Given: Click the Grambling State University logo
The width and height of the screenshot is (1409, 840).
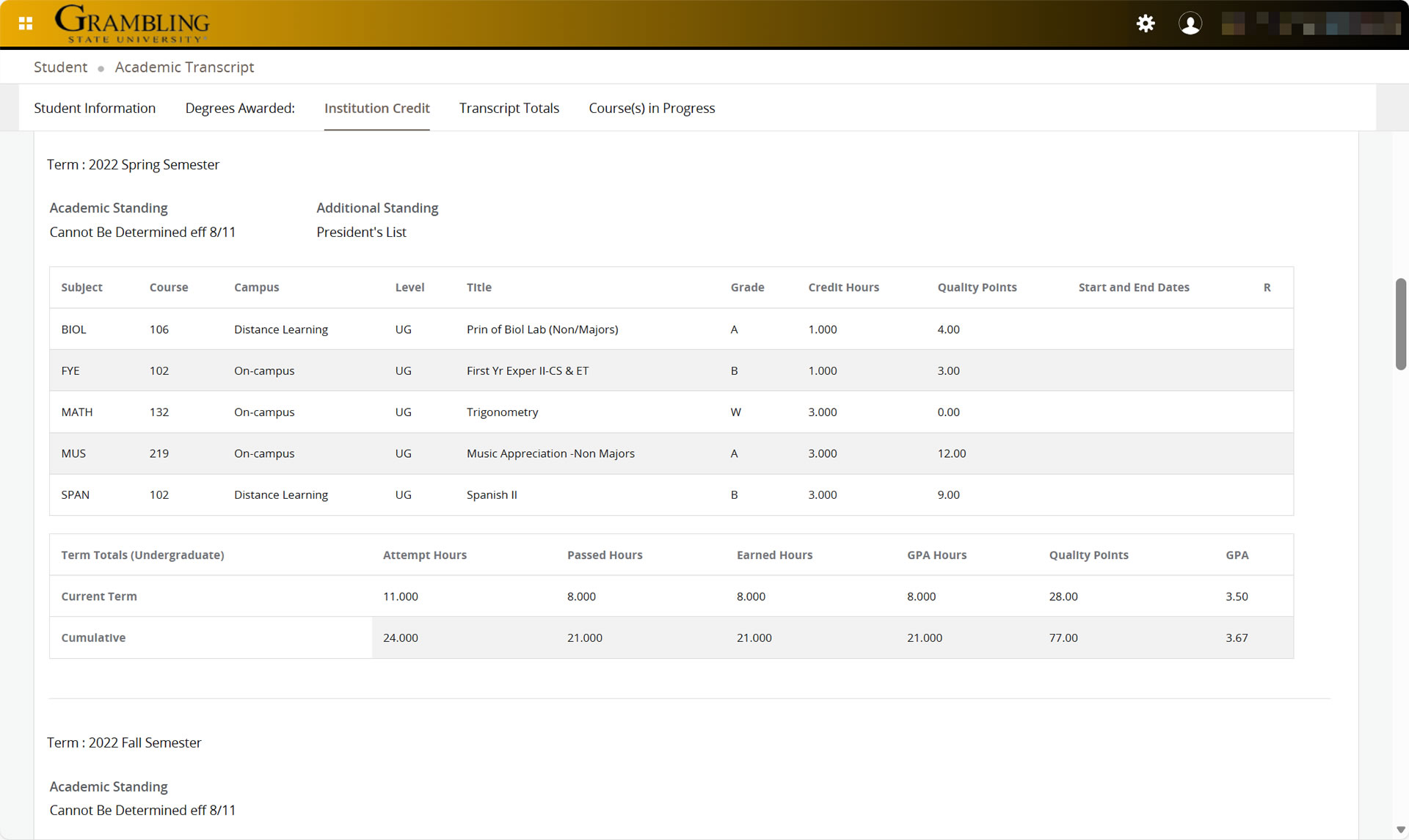Looking at the screenshot, I should pos(134,23).
